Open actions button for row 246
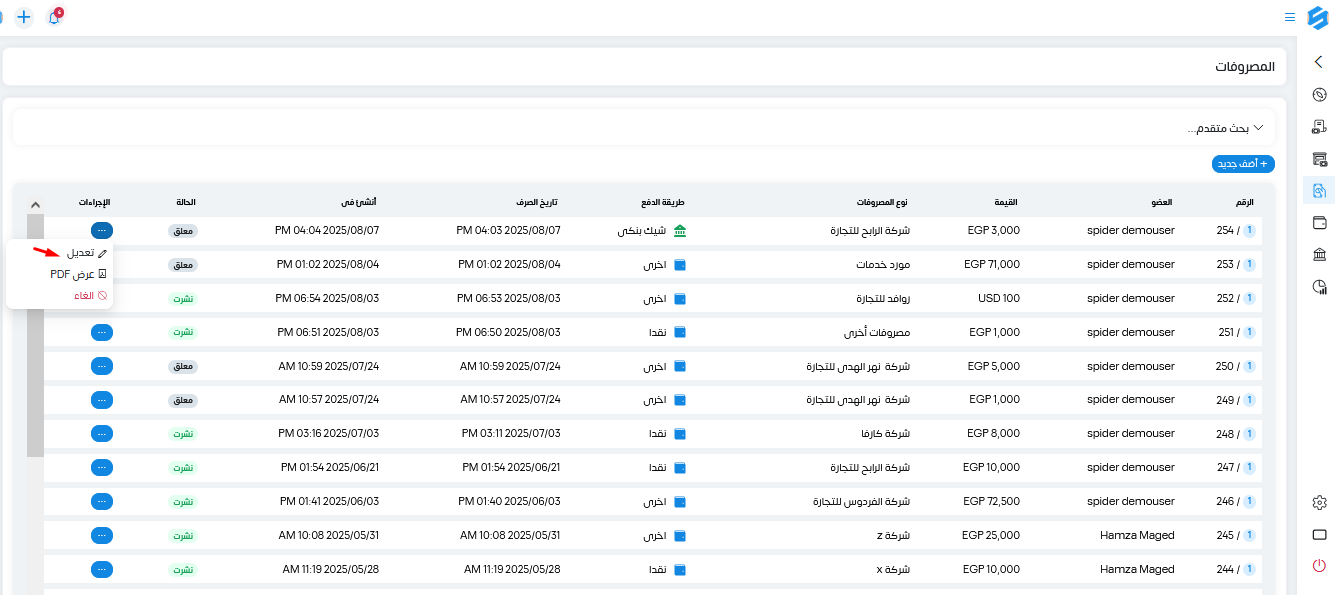This screenshot has width=1339, height=595. (x=102, y=502)
